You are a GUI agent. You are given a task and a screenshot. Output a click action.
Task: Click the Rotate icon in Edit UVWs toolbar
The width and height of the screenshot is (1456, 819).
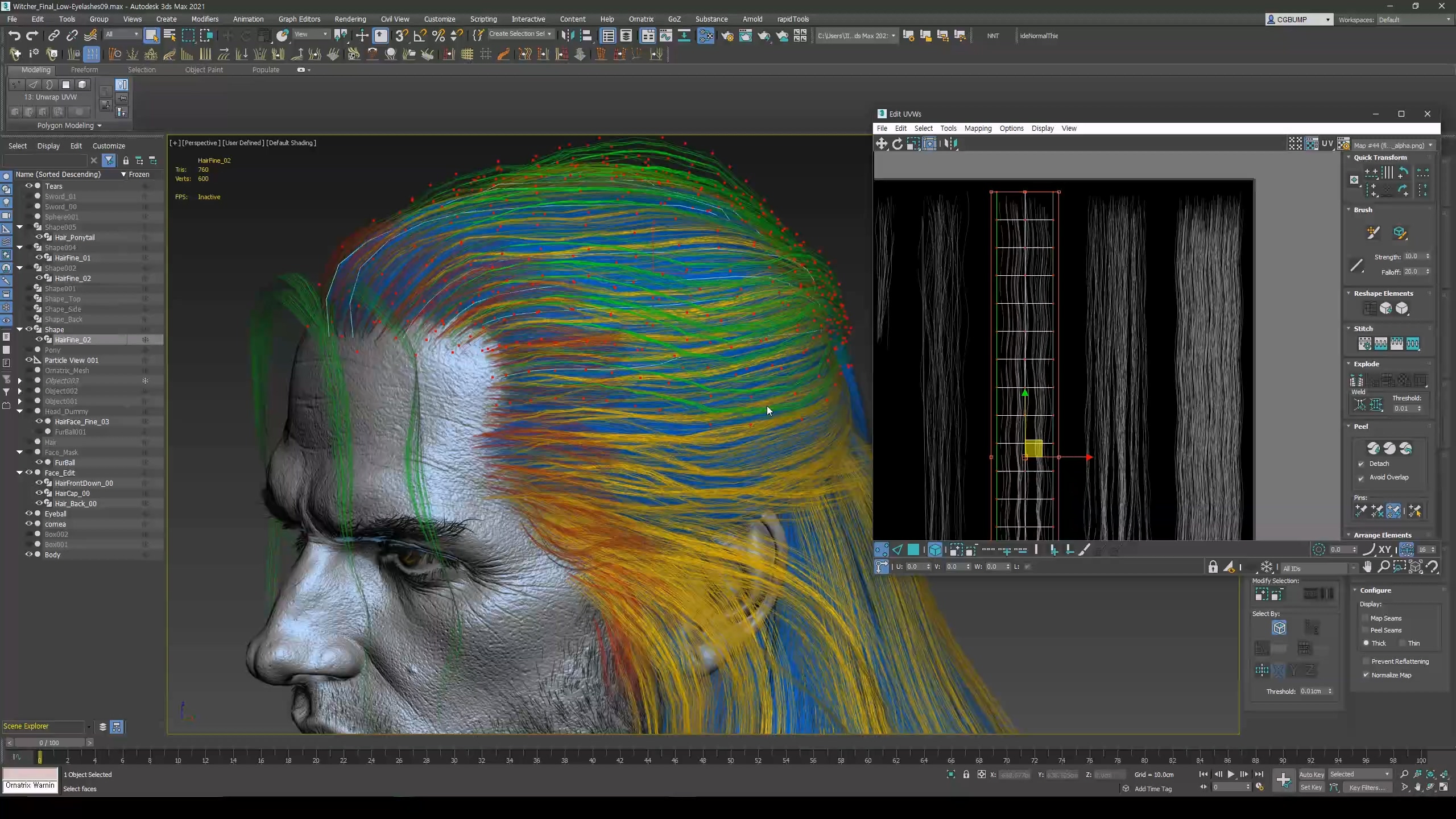[897, 144]
